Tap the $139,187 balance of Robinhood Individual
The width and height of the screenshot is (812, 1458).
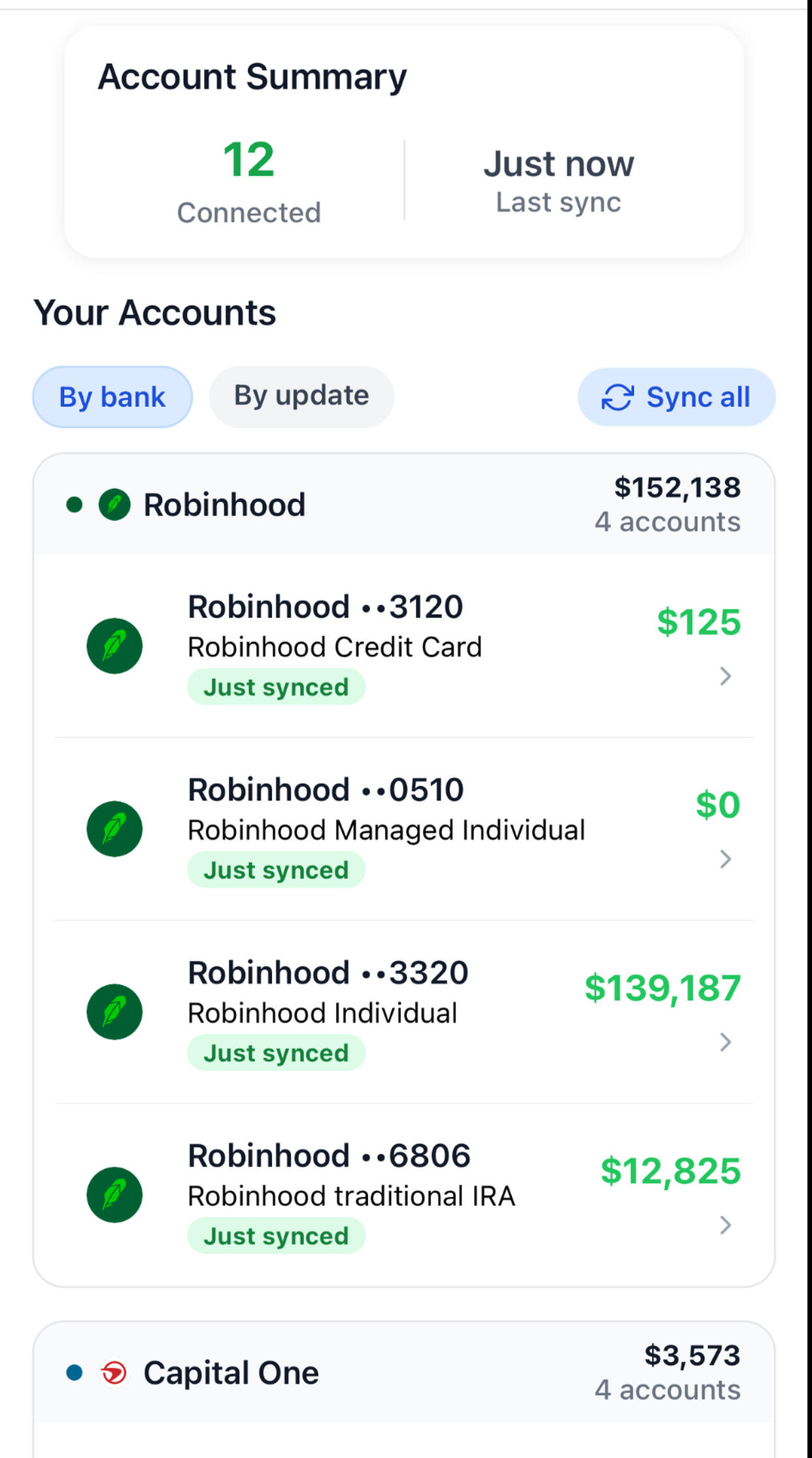click(x=662, y=988)
